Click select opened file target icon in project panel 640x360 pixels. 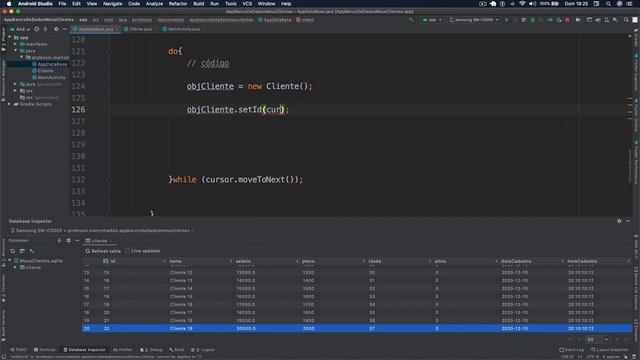[37, 29]
